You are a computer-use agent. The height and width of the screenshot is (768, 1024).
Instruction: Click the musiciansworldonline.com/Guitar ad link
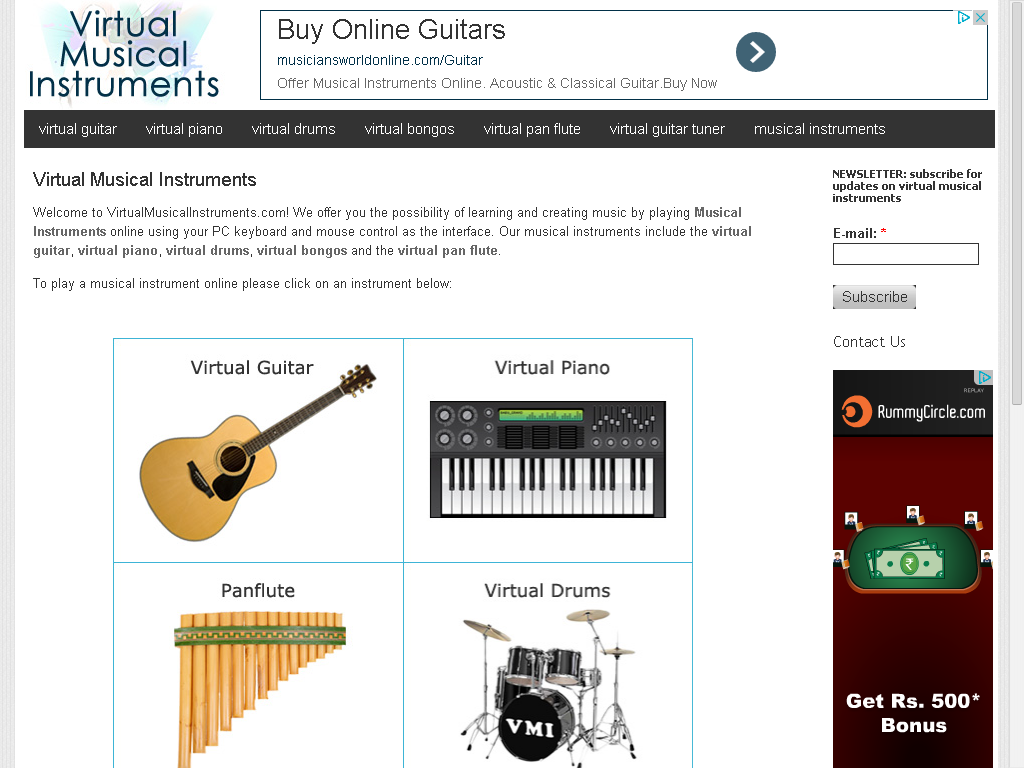[379, 60]
